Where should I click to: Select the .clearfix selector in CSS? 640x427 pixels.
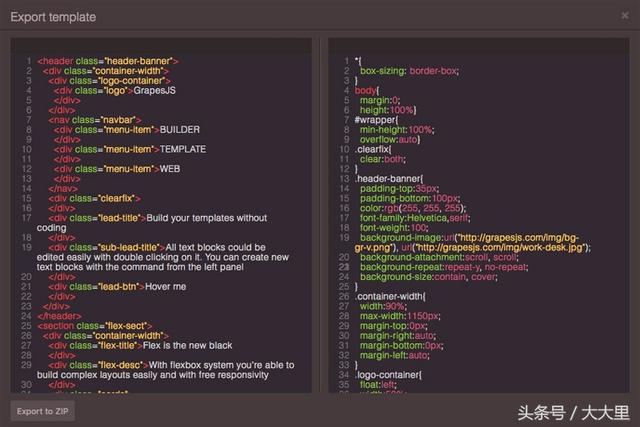click(x=373, y=149)
